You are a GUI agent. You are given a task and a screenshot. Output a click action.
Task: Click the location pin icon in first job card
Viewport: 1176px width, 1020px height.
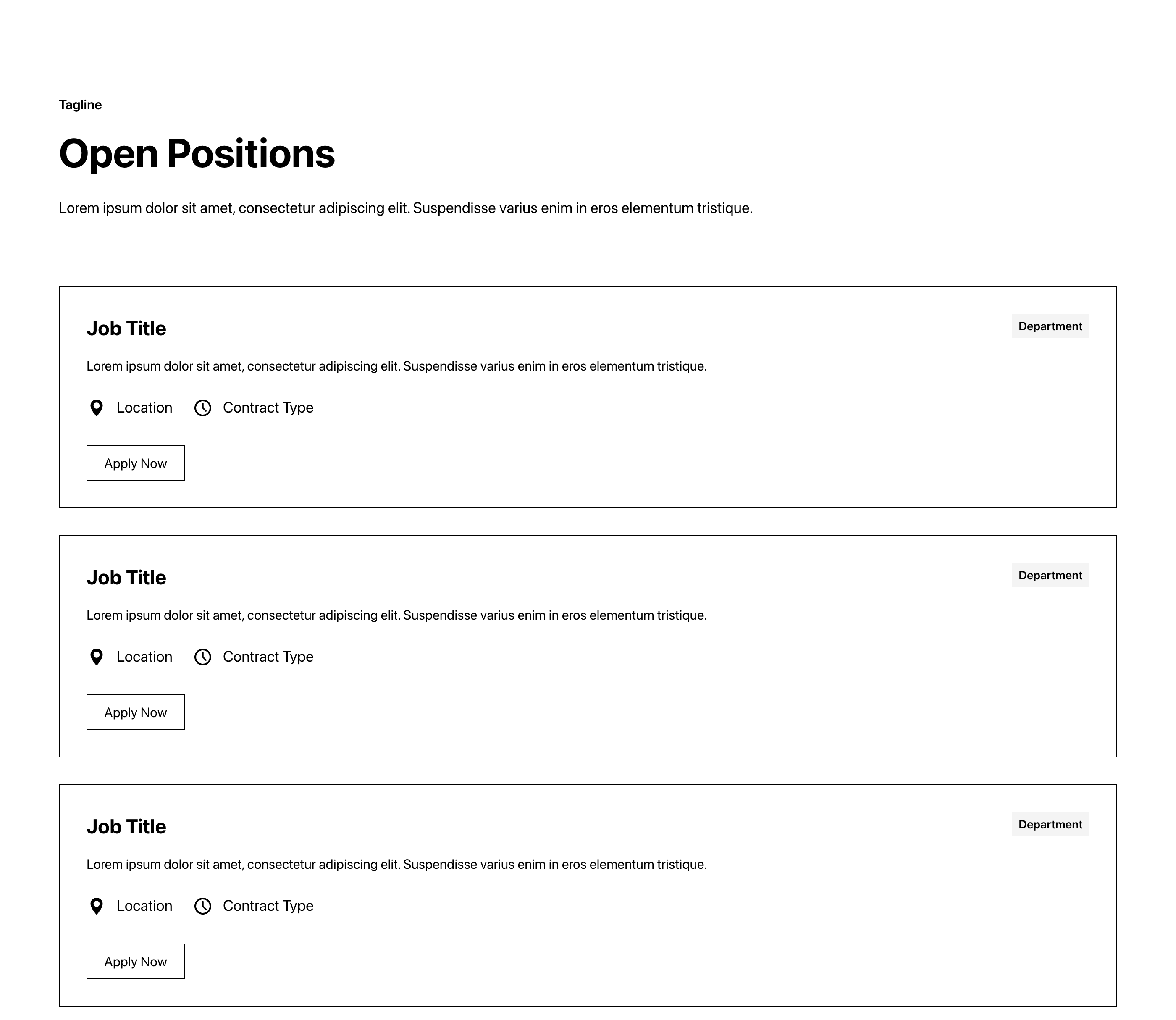(x=97, y=408)
